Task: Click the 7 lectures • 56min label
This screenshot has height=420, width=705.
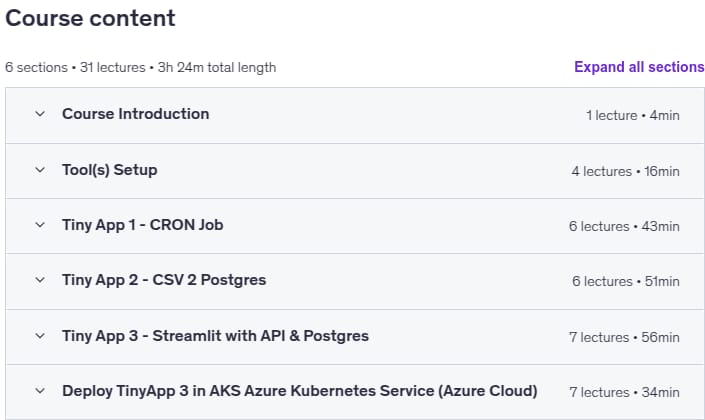Action: tap(624, 337)
